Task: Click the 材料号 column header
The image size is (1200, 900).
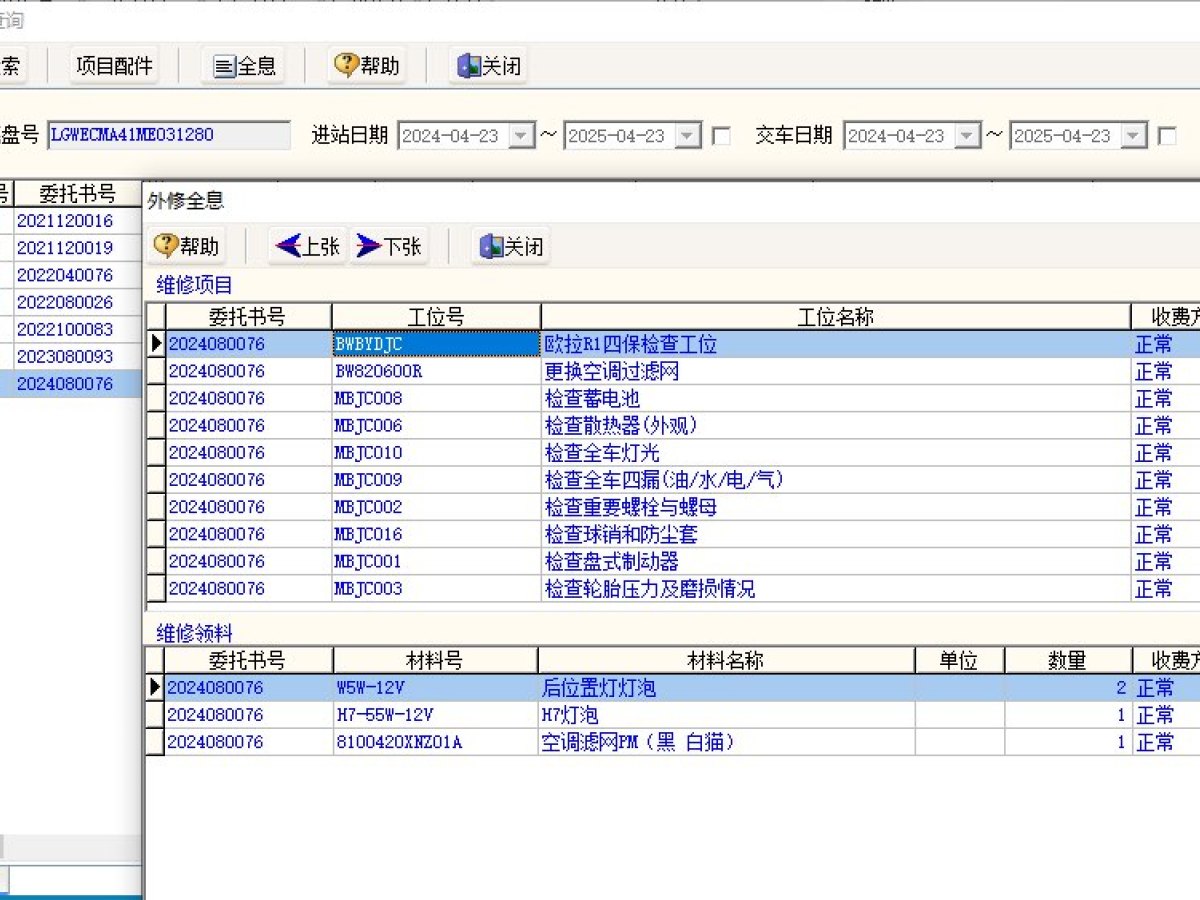Action: pyautogui.click(x=435, y=660)
